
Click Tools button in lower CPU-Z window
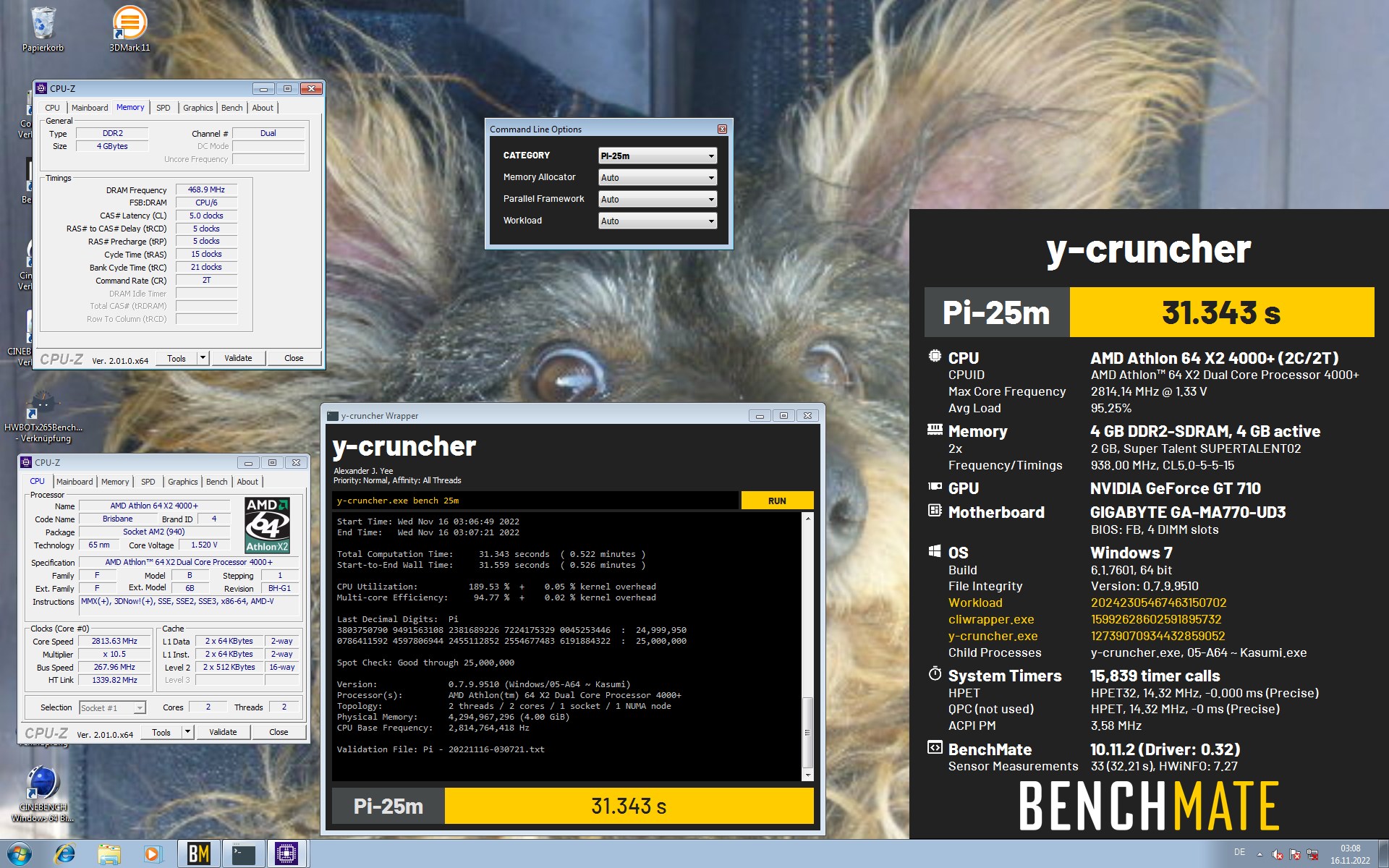pyautogui.click(x=161, y=732)
